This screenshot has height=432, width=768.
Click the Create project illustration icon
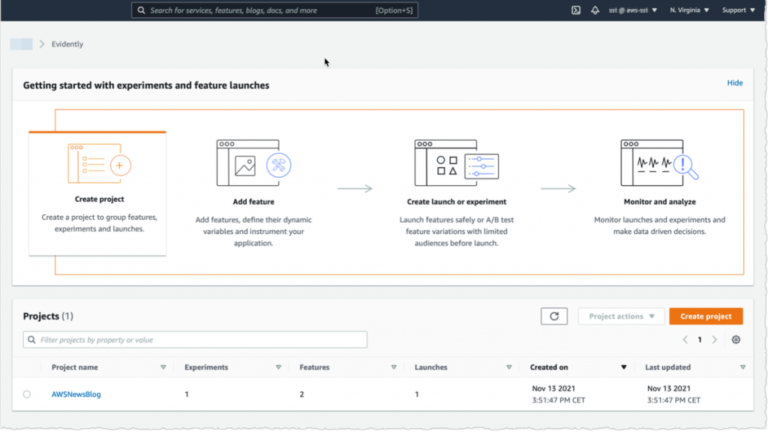(x=99, y=164)
